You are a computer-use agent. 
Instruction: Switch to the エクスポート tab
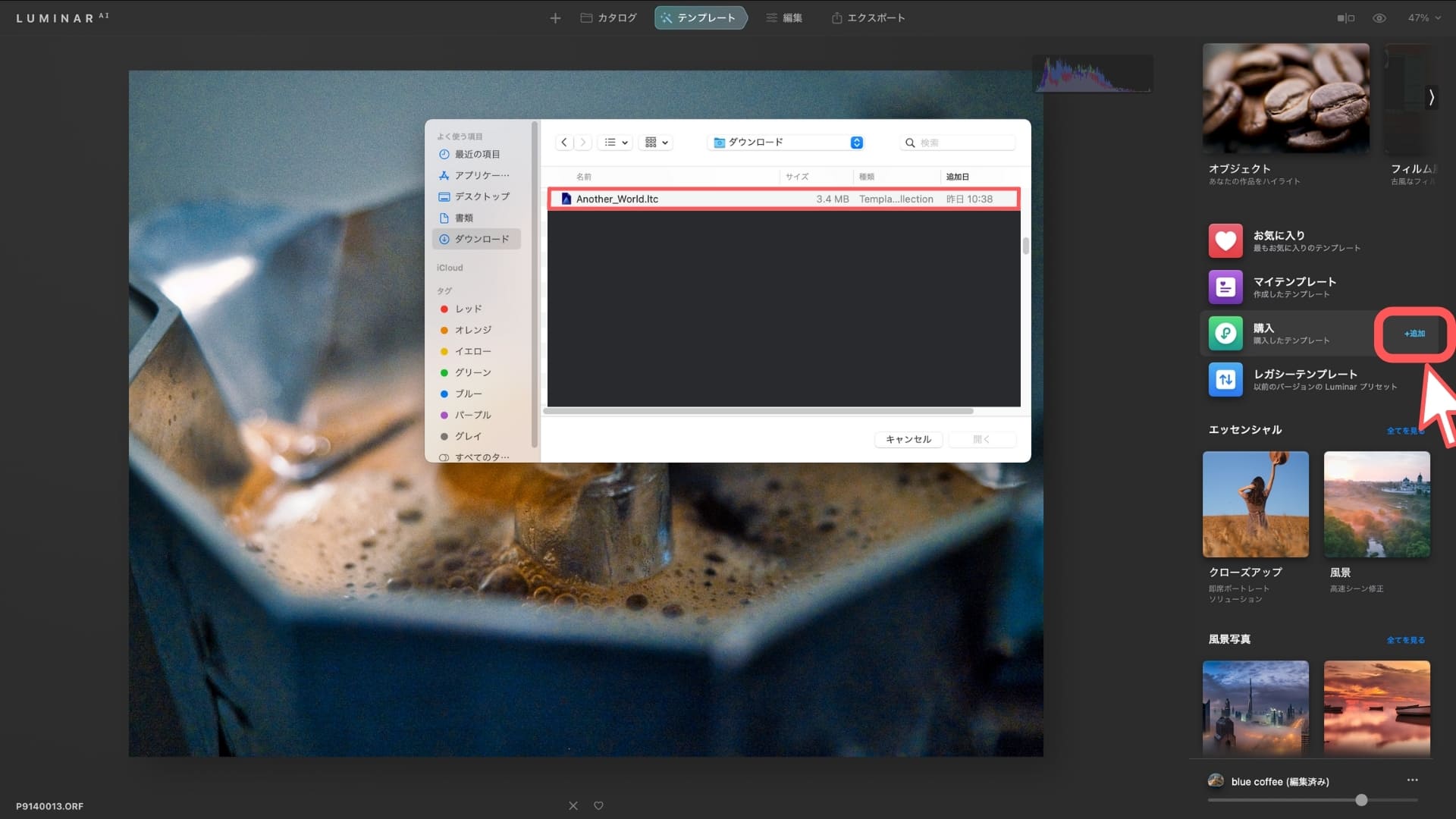point(868,17)
